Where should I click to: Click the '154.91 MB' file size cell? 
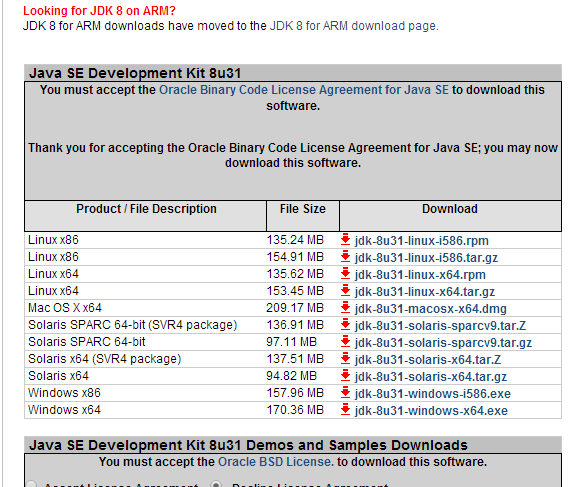[x=295, y=257]
